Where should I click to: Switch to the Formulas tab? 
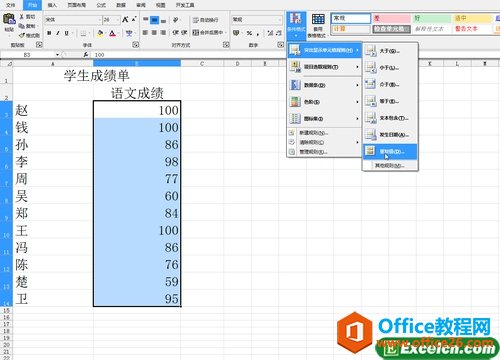tap(101, 5)
